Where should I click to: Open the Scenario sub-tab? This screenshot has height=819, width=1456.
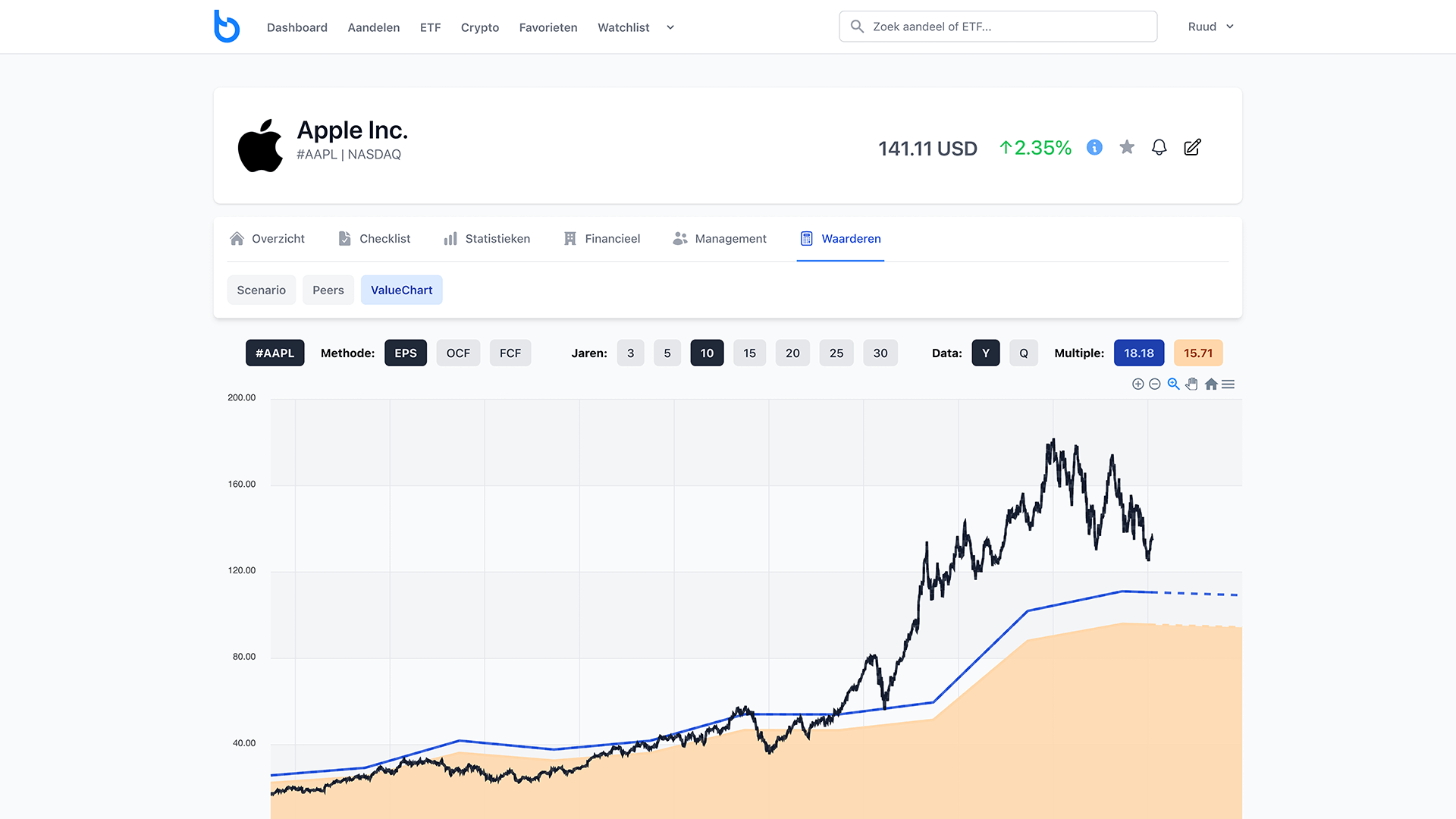click(262, 290)
